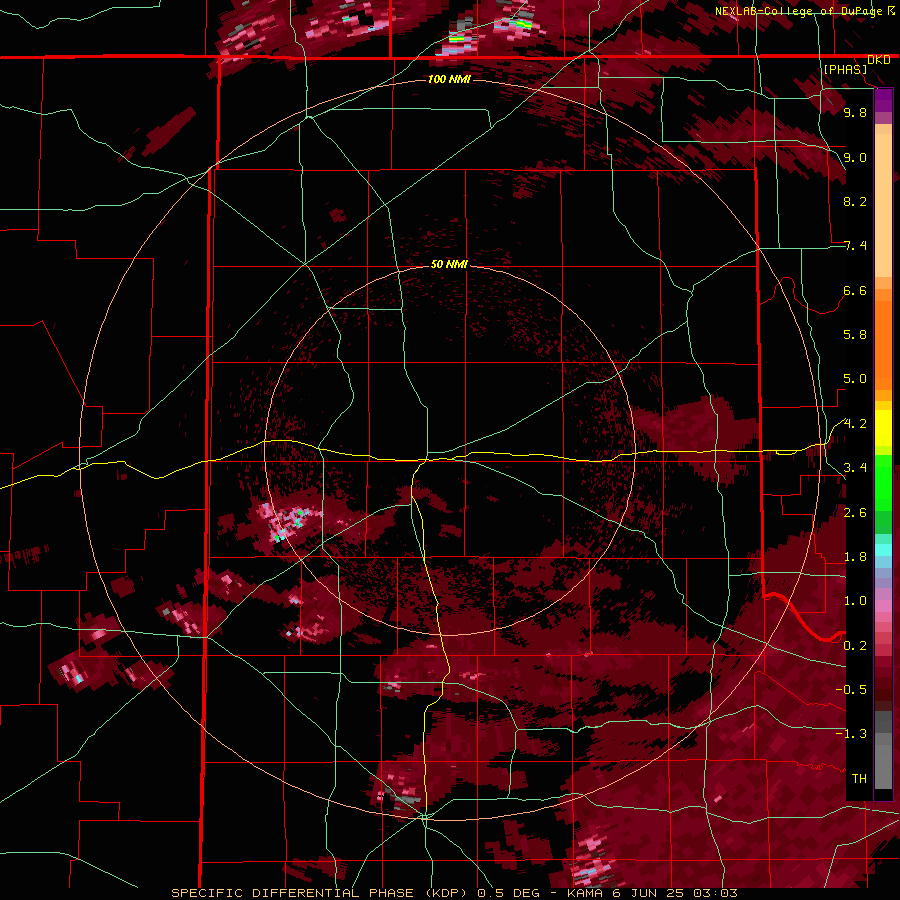
Task: Select the 1.8 scale value
Action: tap(855, 557)
